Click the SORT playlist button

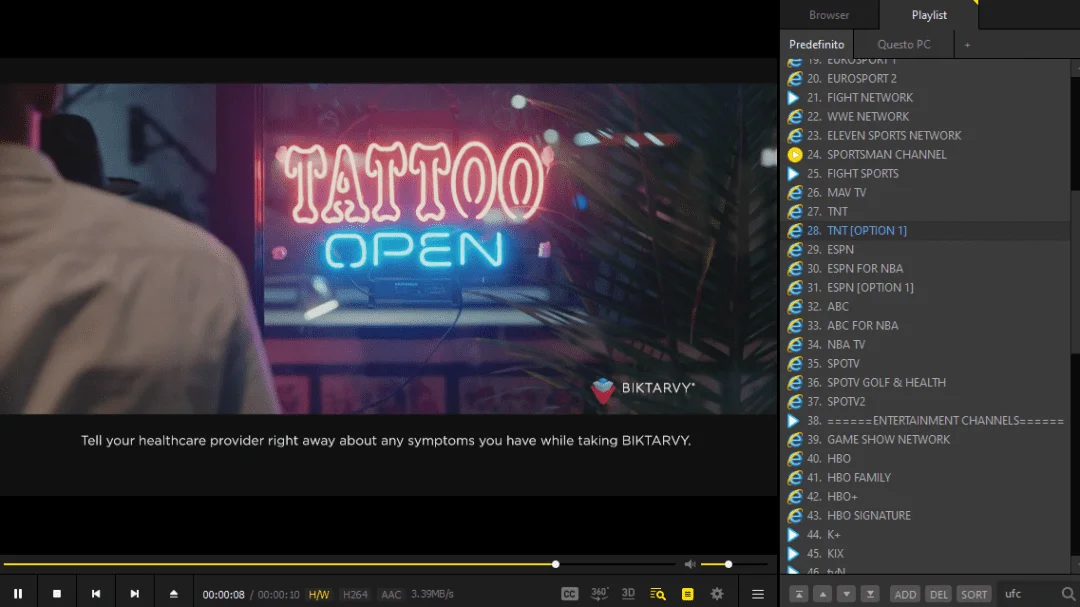point(974,594)
